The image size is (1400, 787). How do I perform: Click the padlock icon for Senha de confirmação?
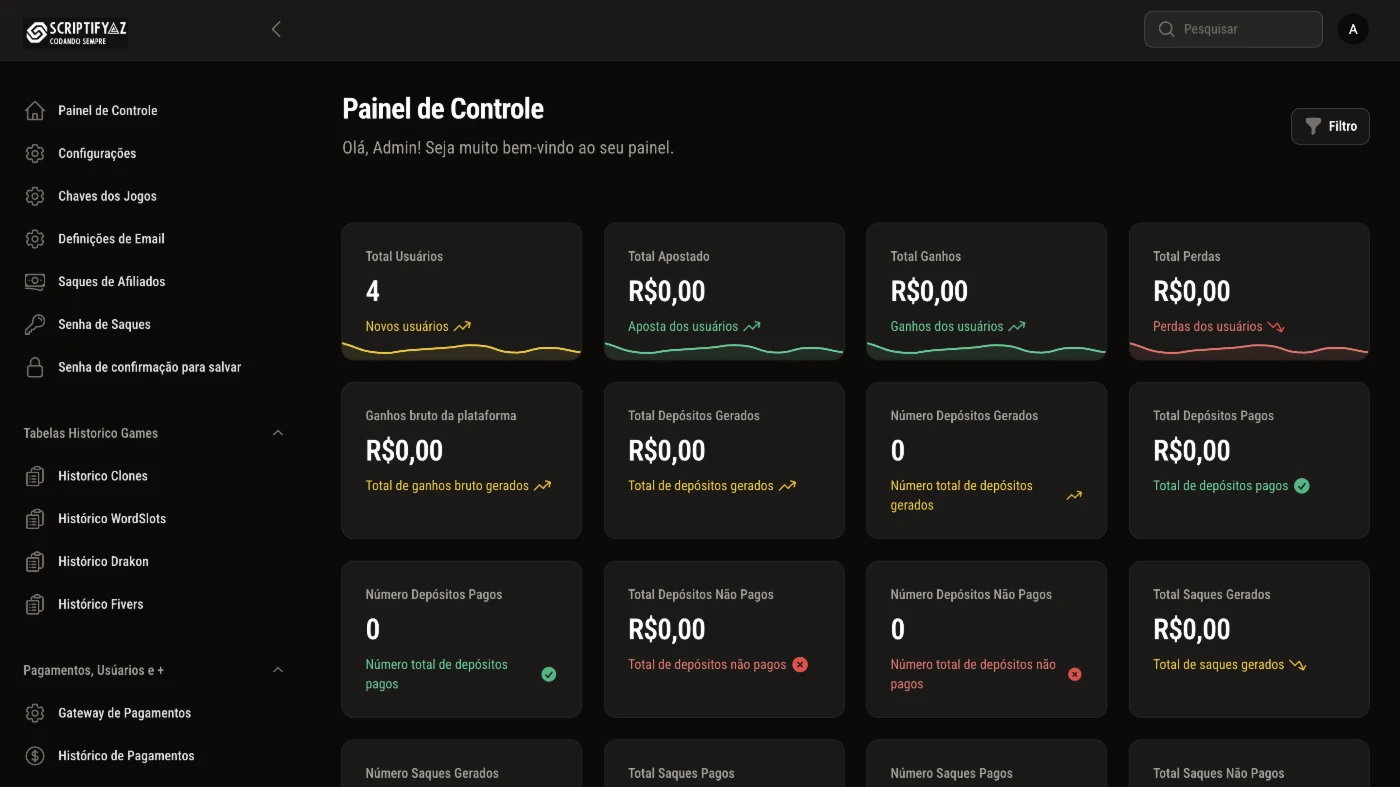coord(35,368)
